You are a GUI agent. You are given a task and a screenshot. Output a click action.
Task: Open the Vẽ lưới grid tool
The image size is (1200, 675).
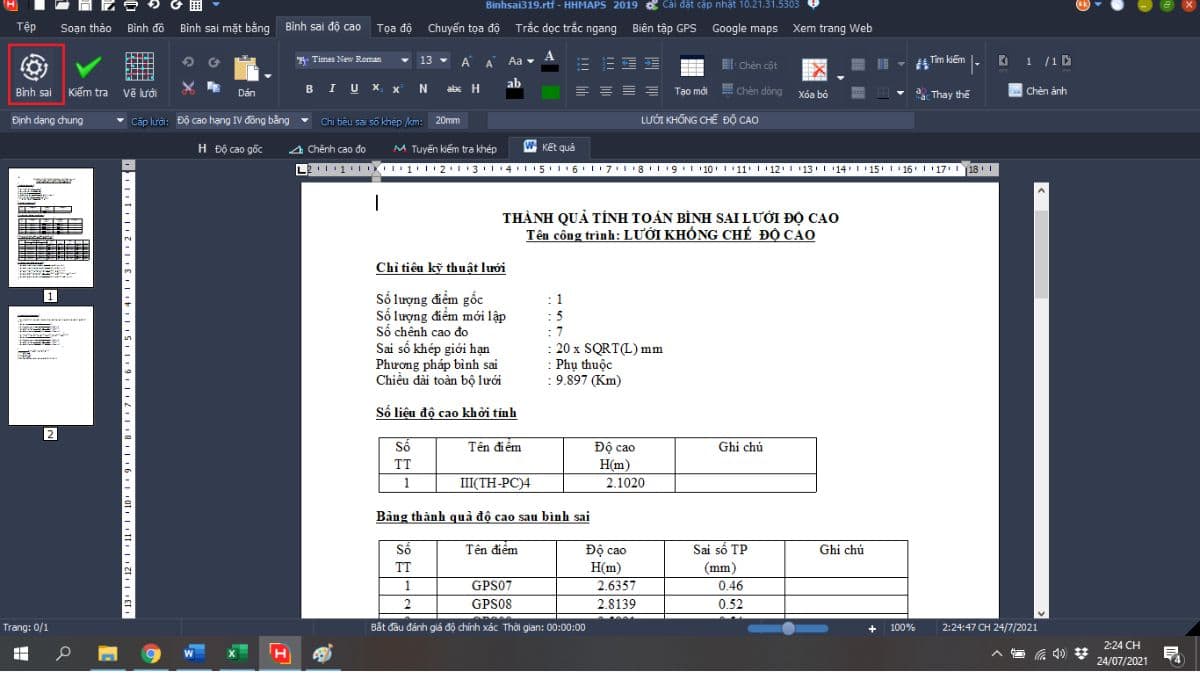click(x=139, y=72)
